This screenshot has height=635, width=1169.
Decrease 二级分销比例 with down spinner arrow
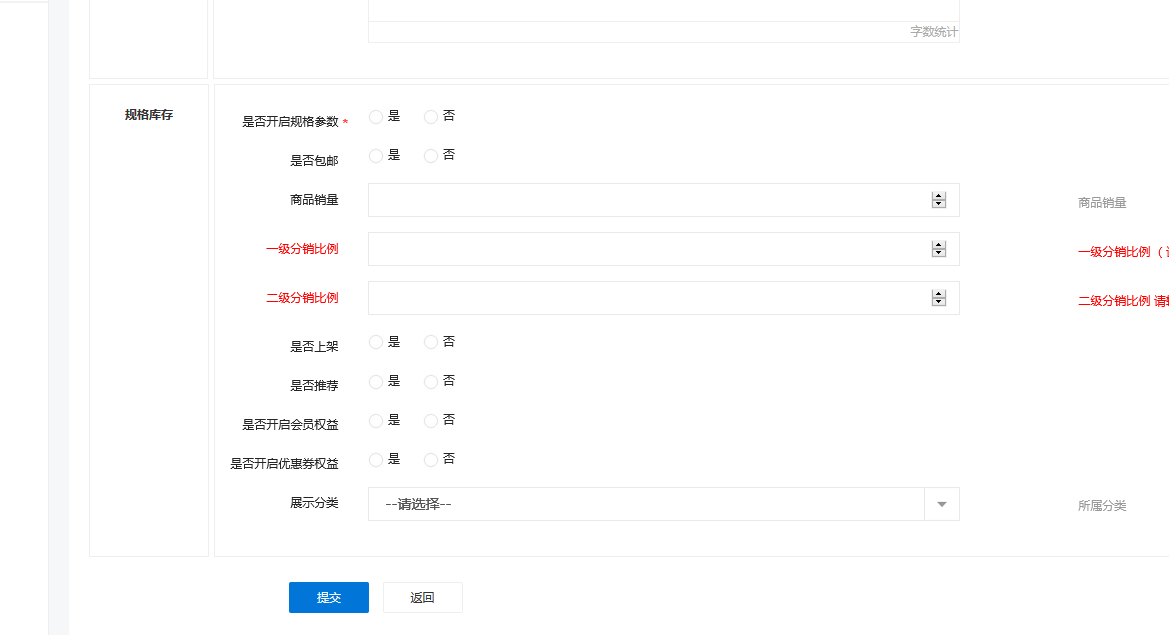click(x=939, y=302)
